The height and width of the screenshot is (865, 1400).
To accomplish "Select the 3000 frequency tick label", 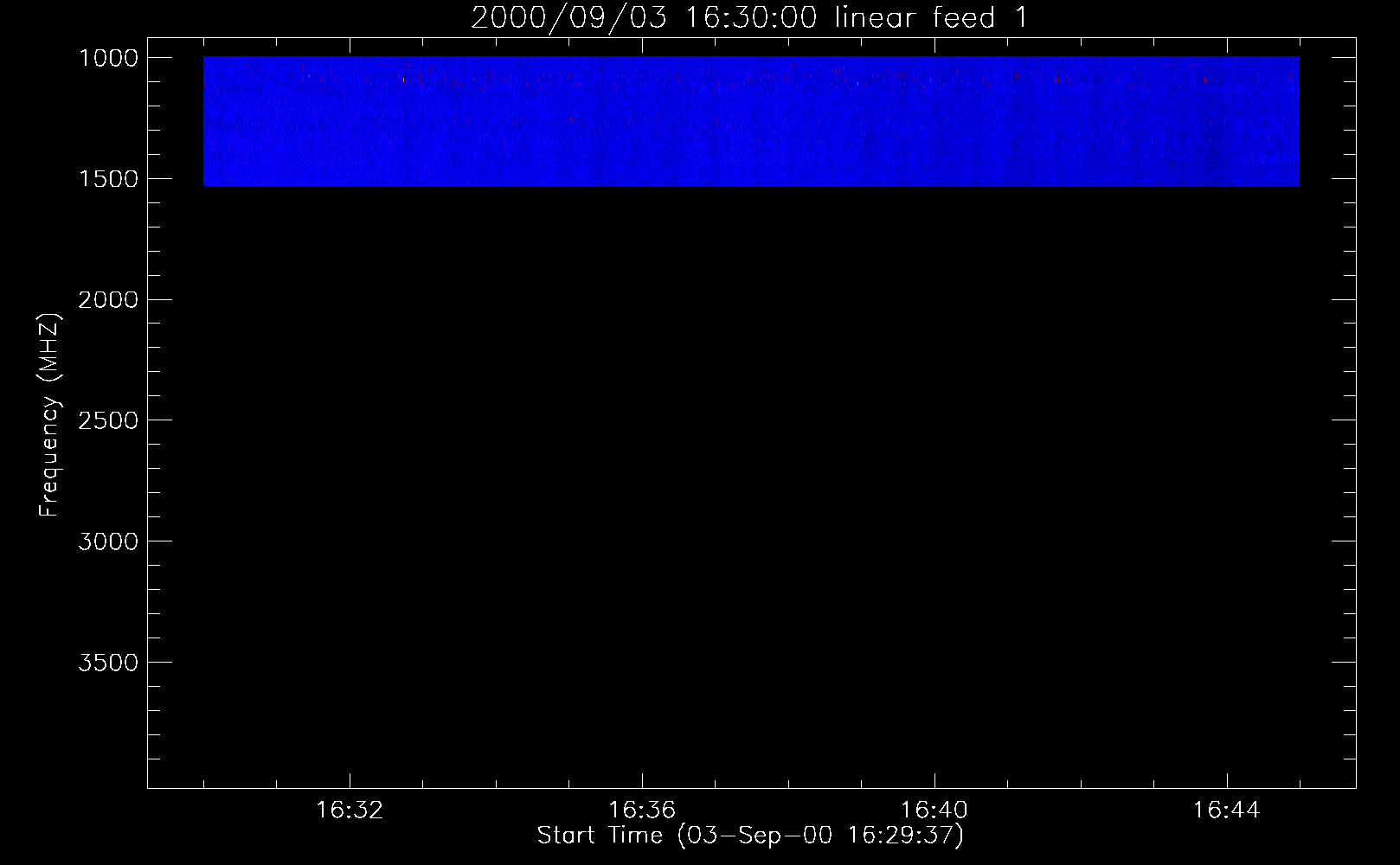I will click(x=108, y=541).
